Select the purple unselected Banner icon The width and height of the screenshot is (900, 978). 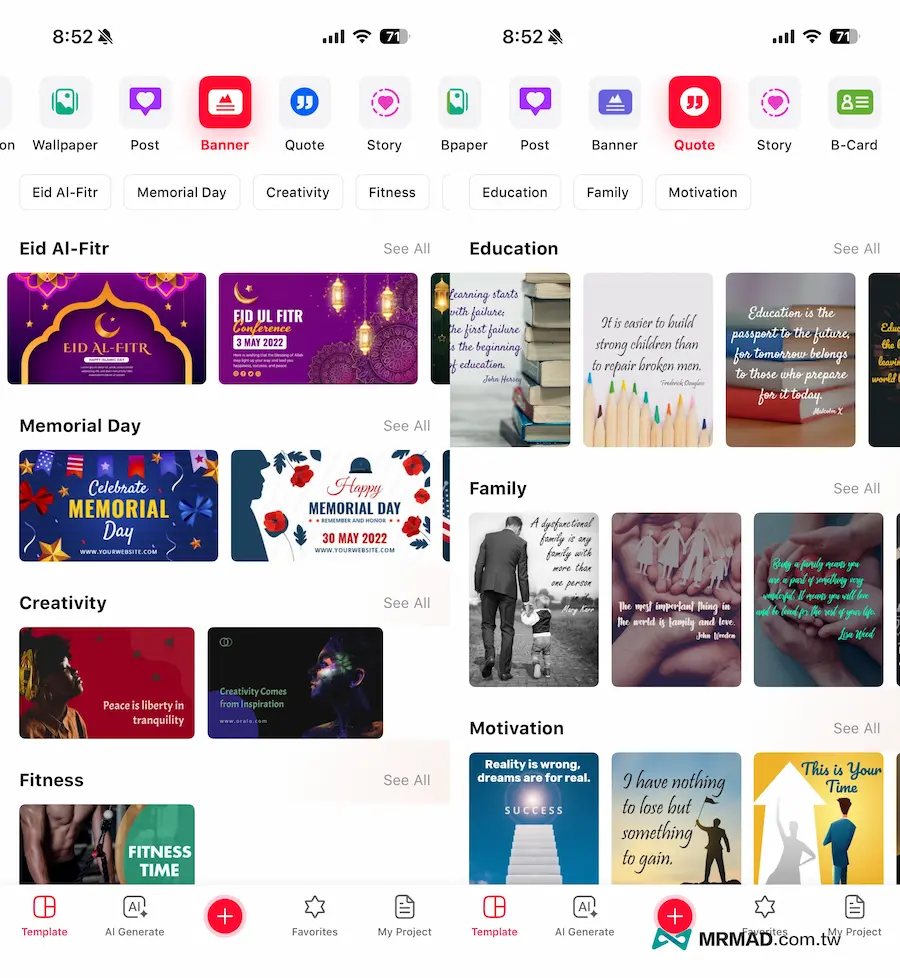pyautogui.click(x=614, y=103)
